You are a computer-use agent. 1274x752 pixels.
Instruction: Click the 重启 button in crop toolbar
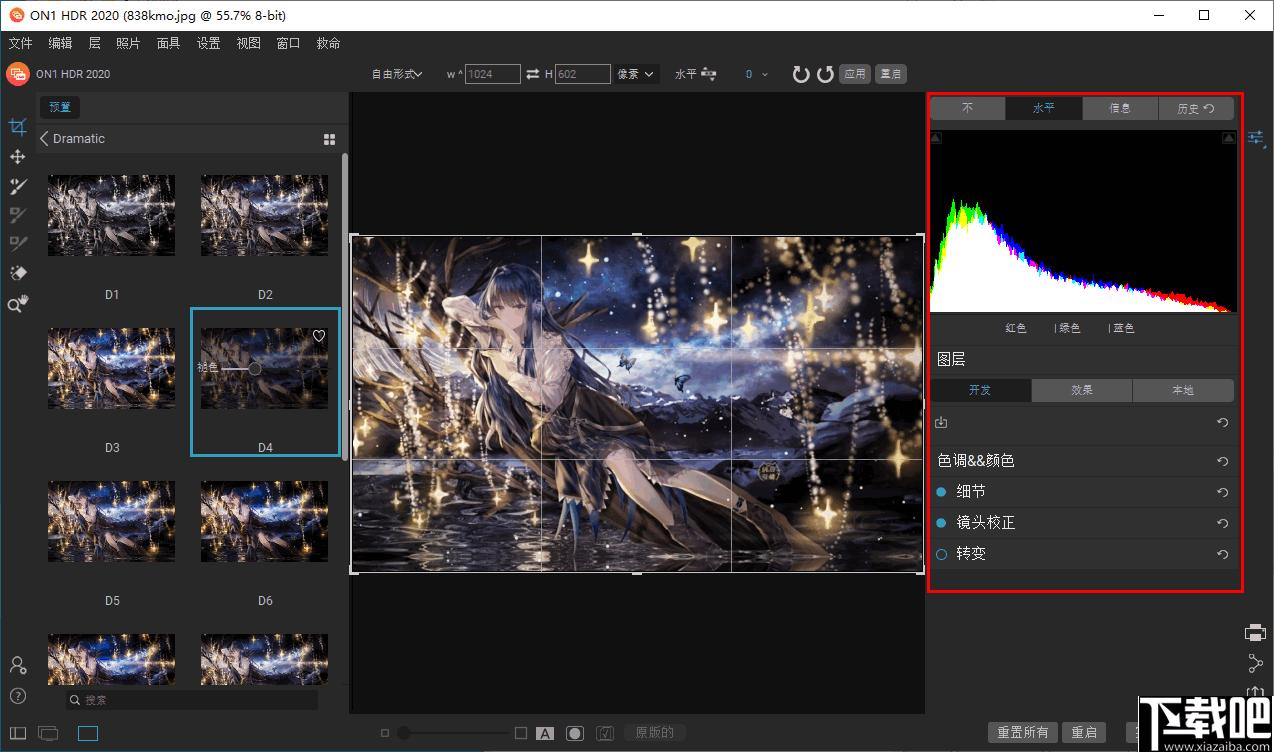pos(890,74)
